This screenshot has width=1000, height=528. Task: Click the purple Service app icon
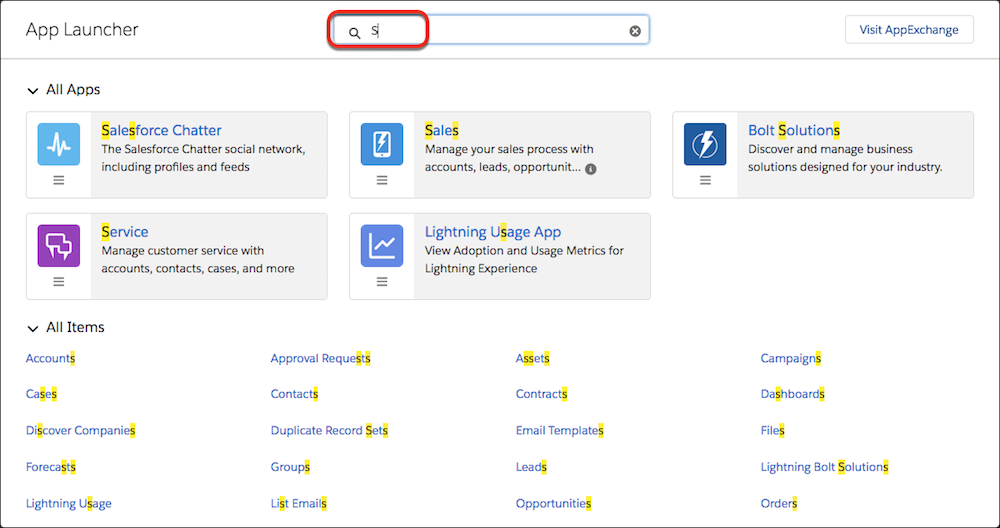coord(59,246)
